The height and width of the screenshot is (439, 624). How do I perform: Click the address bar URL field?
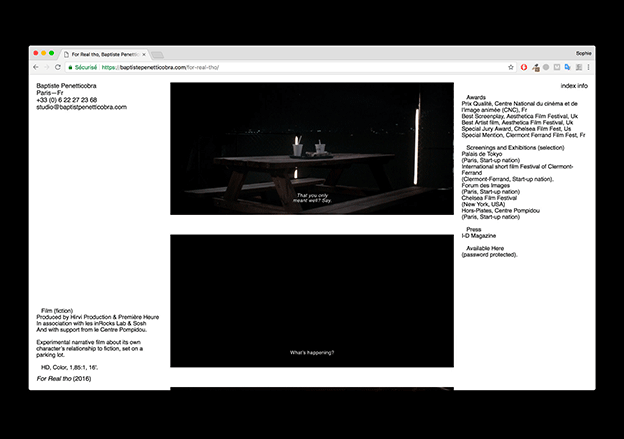pyautogui.click(x=300, y=67)
